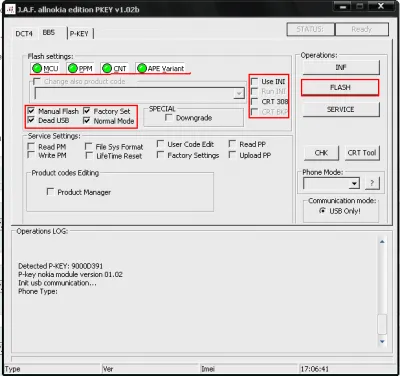This screenshot has height=376, width=400.
Task: Check the LifeTime Reset option
Action: click(x=89, y=156)
